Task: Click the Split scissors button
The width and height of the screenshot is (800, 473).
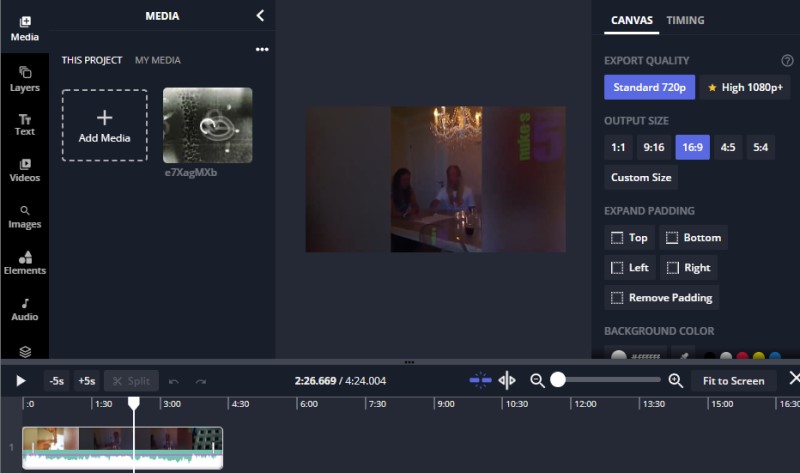Action: pyautogui.click(x=131, y=381)
